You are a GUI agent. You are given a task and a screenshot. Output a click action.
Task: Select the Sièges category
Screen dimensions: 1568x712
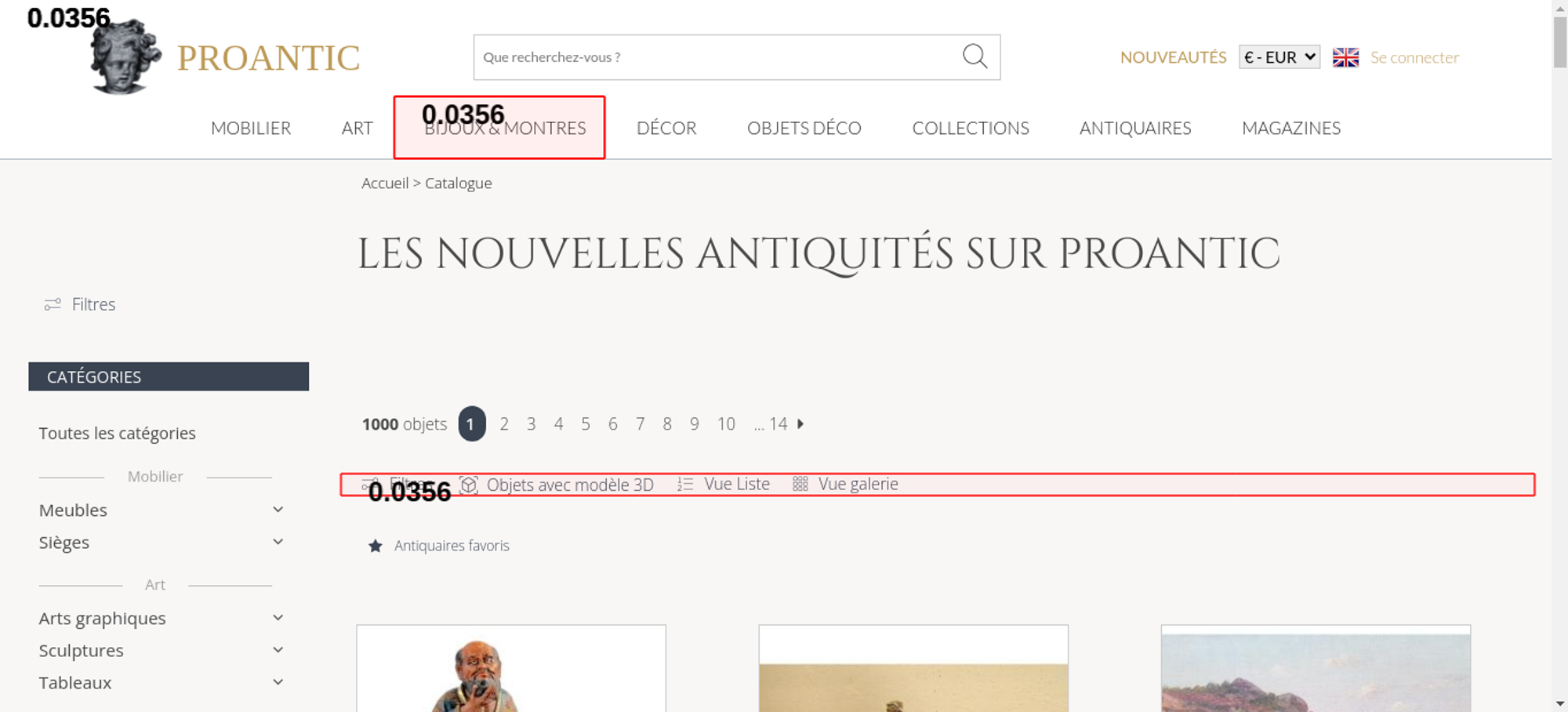pos(64,543)
